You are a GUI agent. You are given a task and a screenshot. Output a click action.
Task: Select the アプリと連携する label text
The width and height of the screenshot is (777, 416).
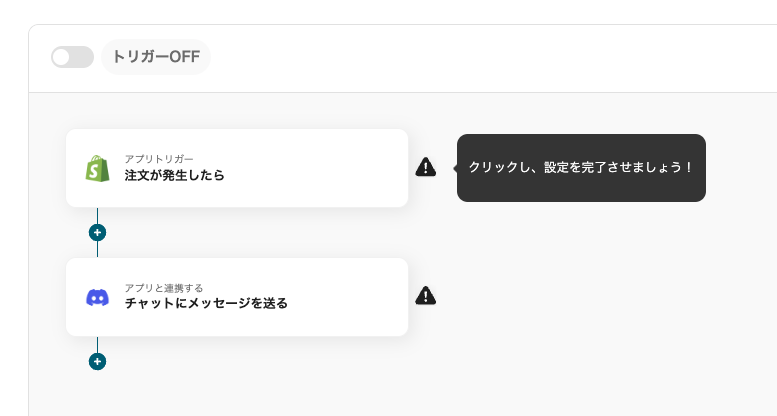pyautogui.click(x=163, y=288)
